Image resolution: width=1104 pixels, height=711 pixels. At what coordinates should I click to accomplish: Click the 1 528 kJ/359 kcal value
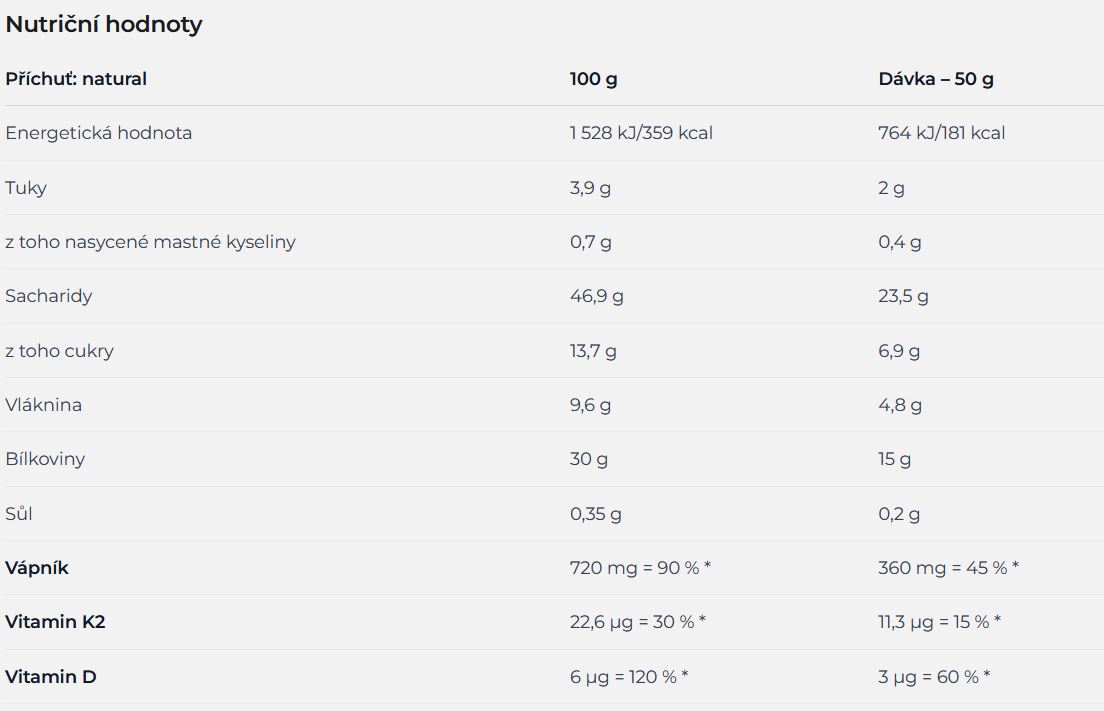point(641,133)
